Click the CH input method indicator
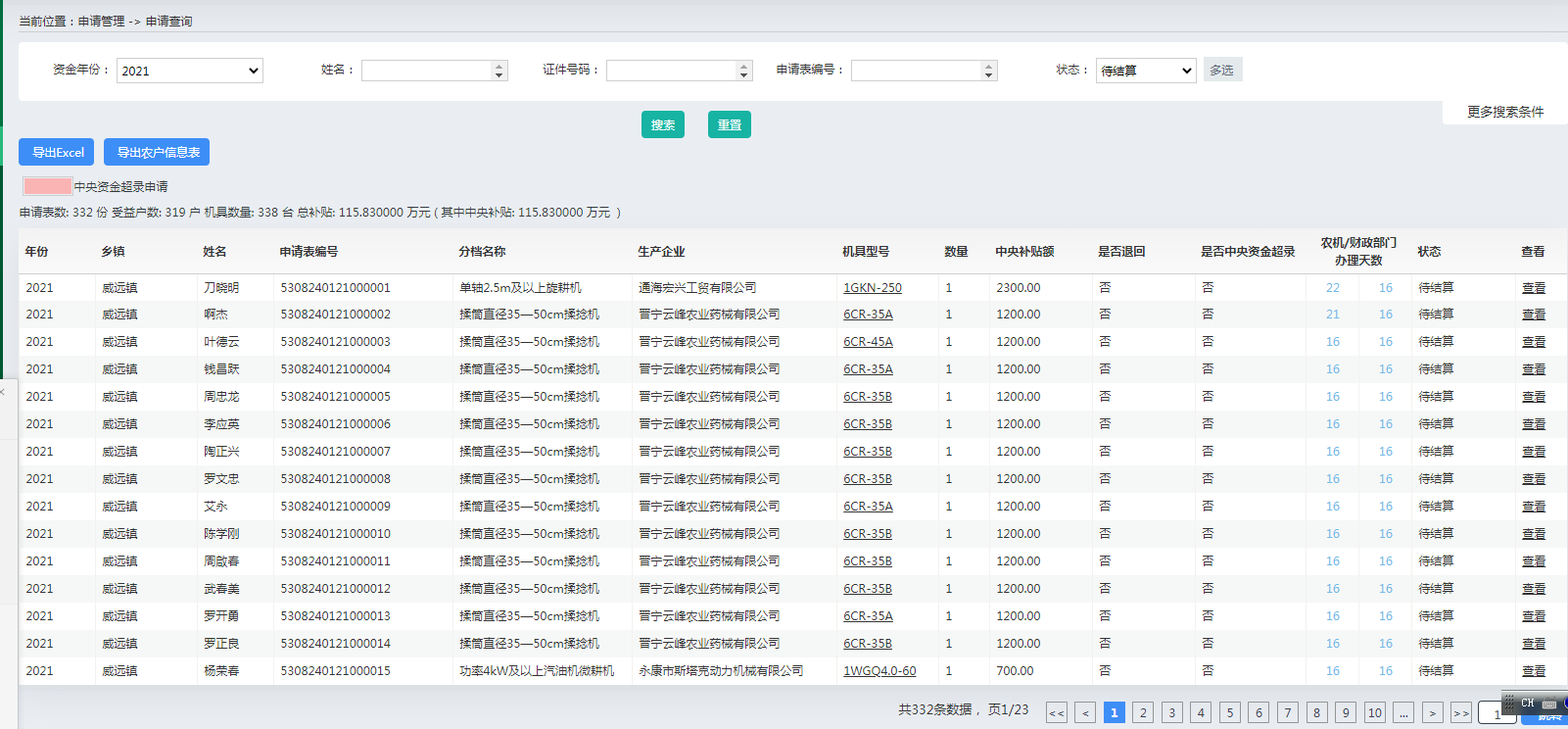1568x729 pixels. (1527, 703)
